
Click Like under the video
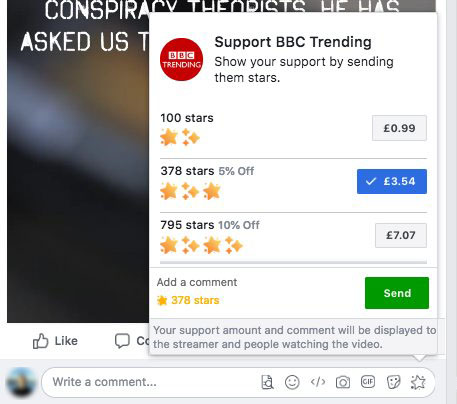(x=55, y=341)
